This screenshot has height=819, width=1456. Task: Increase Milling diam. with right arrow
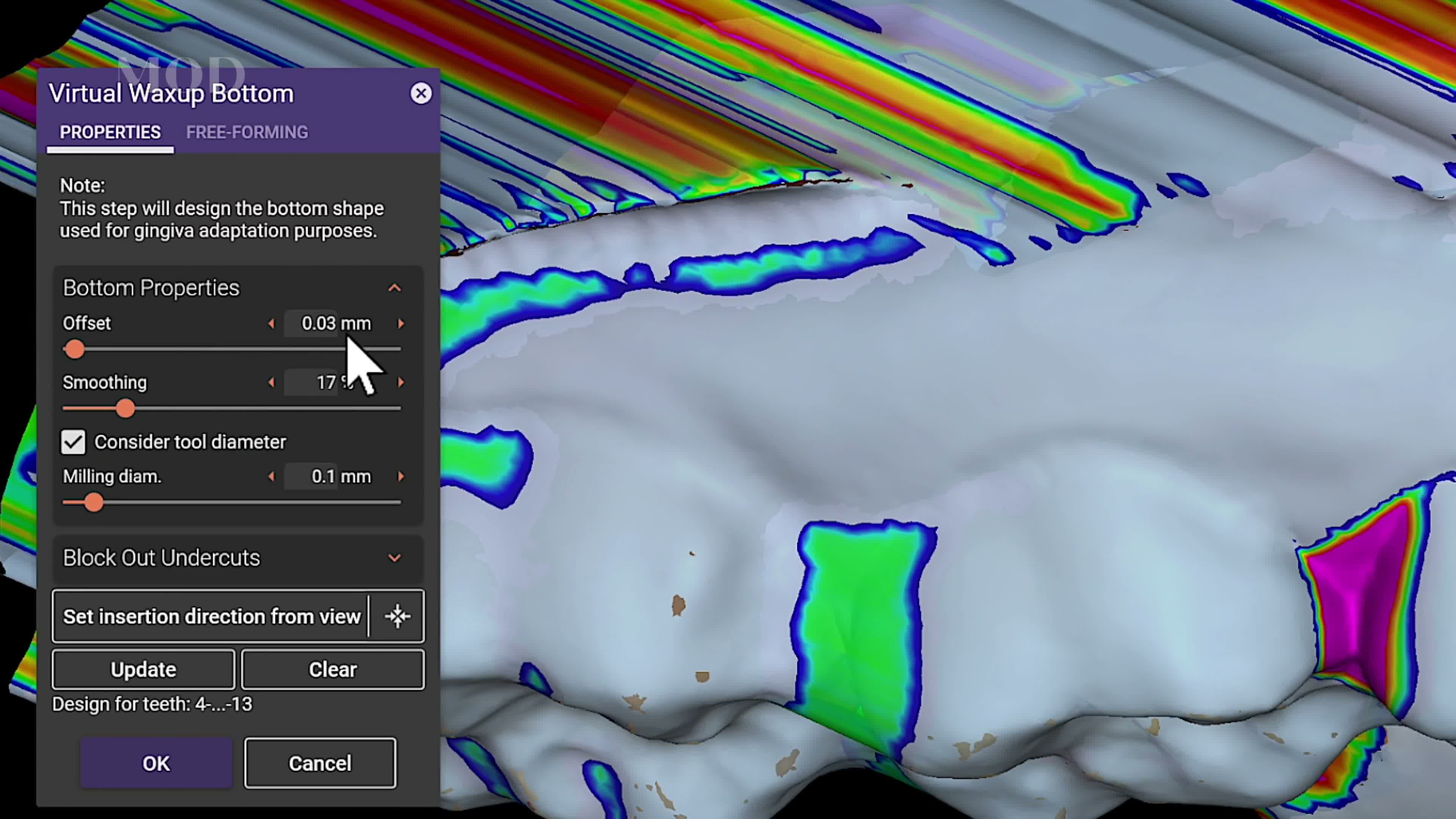tap(401, 477)
